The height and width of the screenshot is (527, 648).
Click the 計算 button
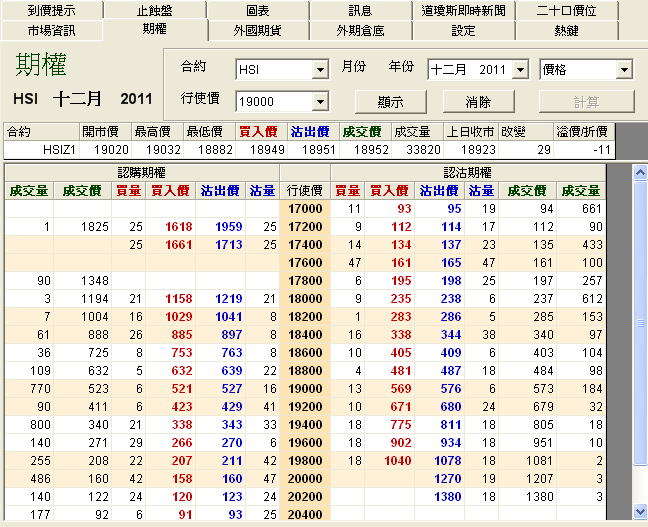coord(586,101)
